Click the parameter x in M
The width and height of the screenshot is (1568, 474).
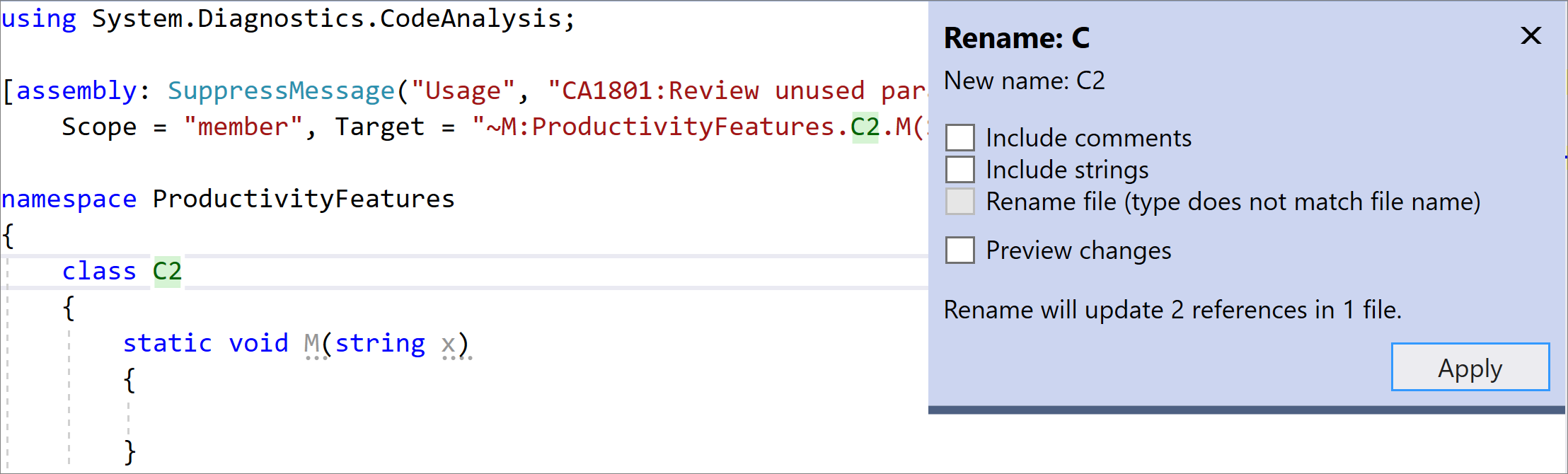tap(448, 344)
